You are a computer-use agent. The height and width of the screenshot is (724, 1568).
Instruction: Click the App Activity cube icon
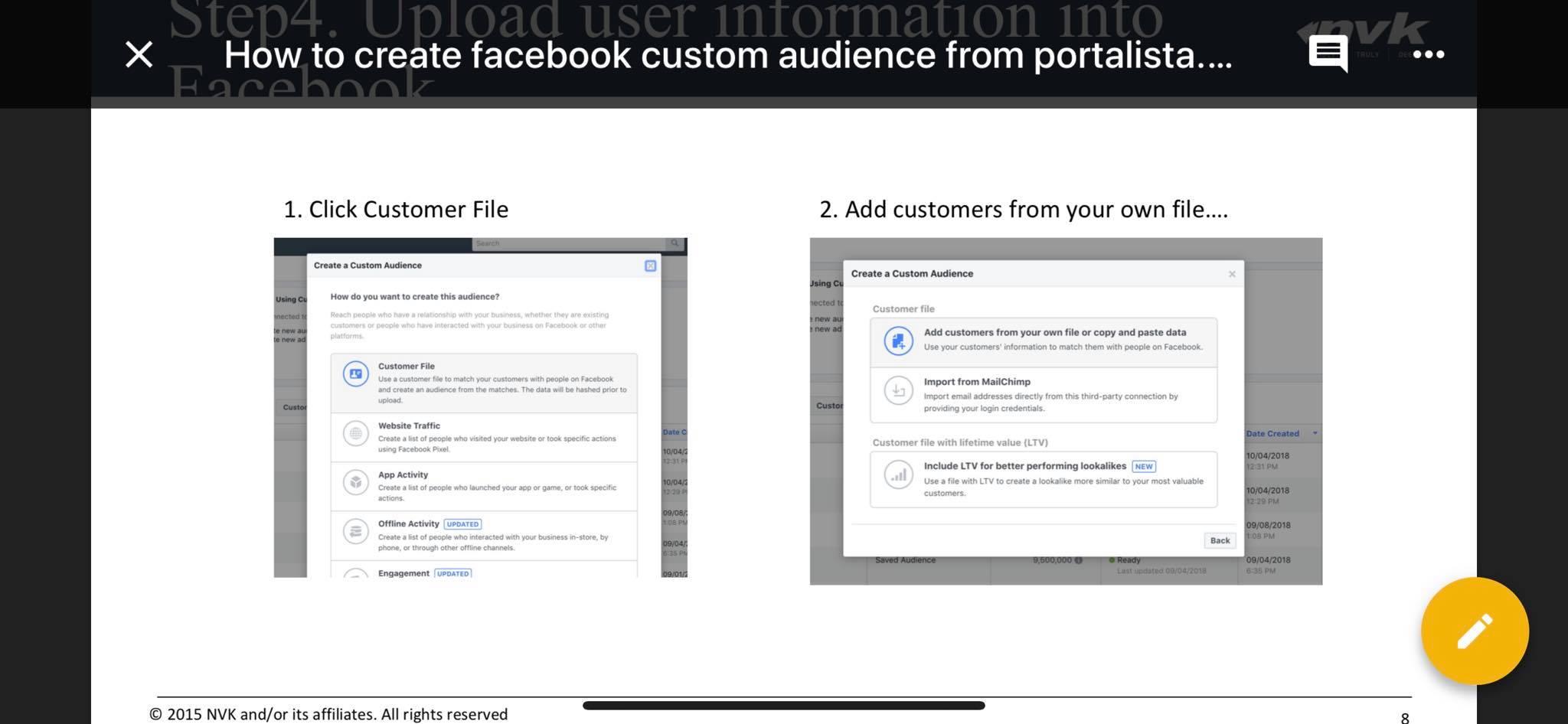pyautogui.click(x=355, y=482)
